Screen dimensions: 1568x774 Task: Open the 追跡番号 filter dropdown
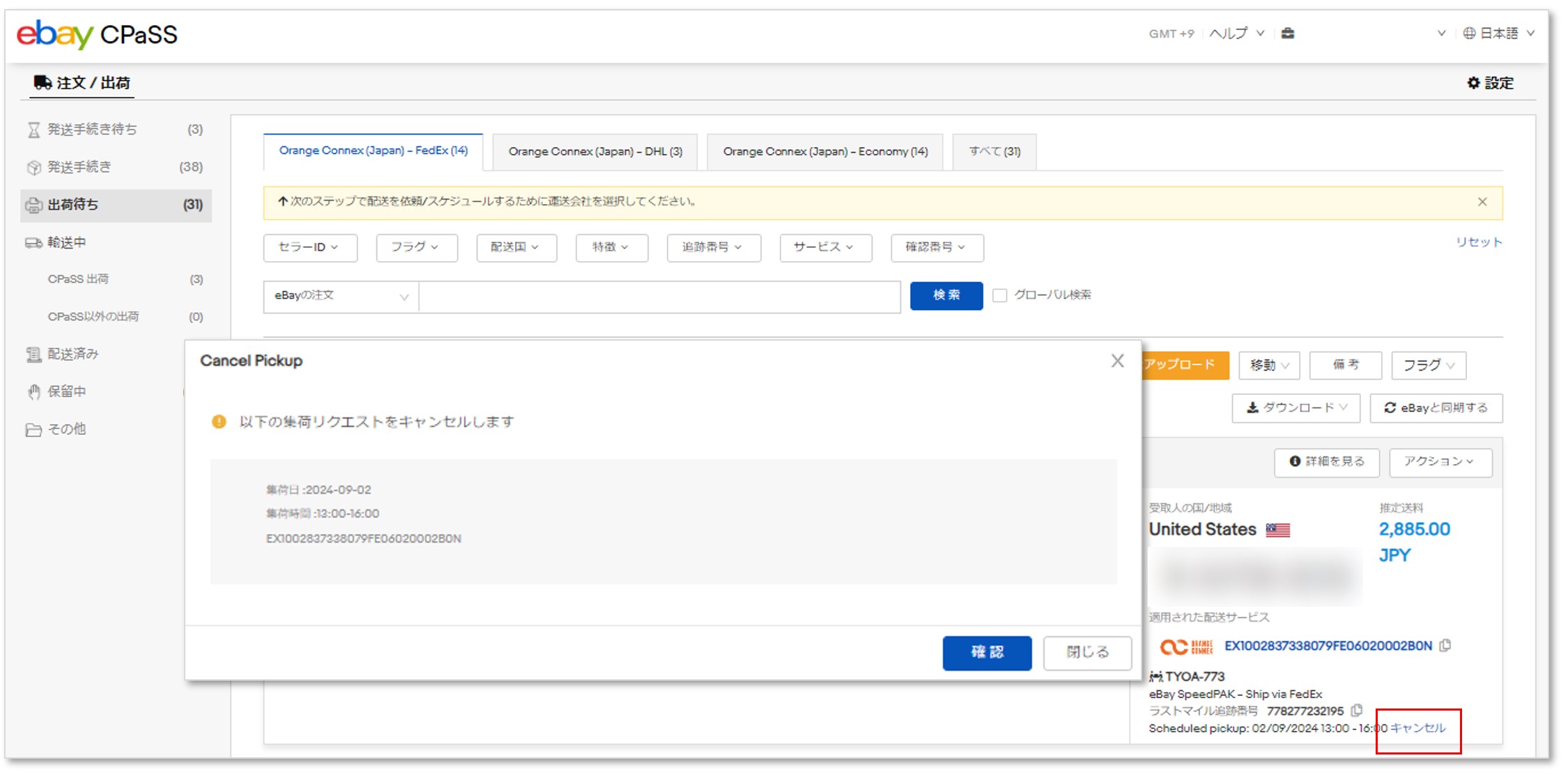click(x=714, y=247)
